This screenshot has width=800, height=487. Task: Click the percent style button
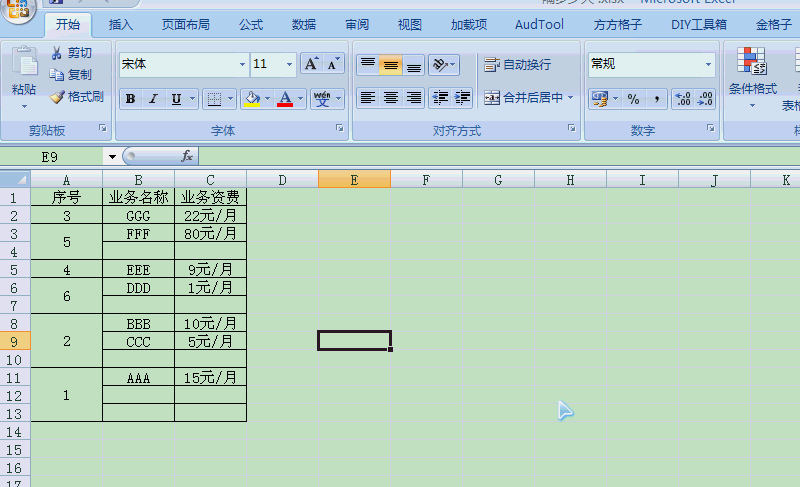(633, 99)
